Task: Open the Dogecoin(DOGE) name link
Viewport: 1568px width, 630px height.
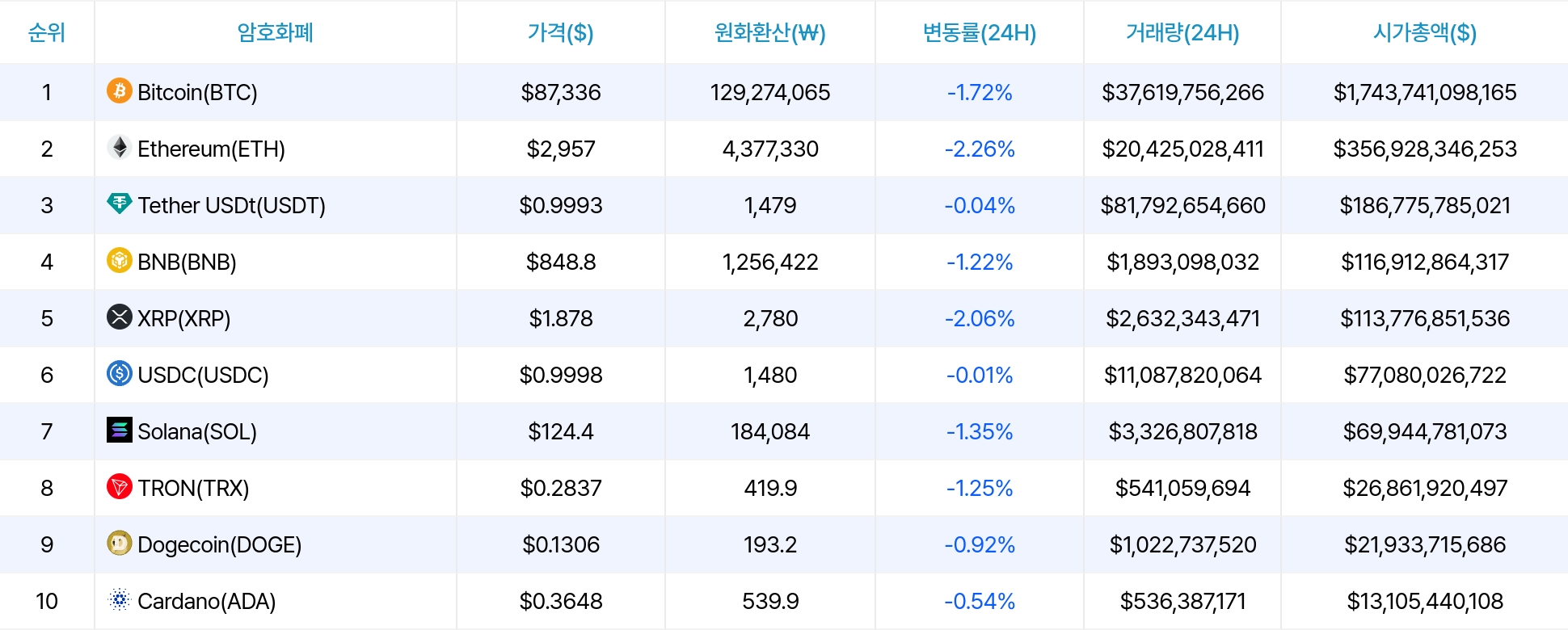Action: point(219,544)
